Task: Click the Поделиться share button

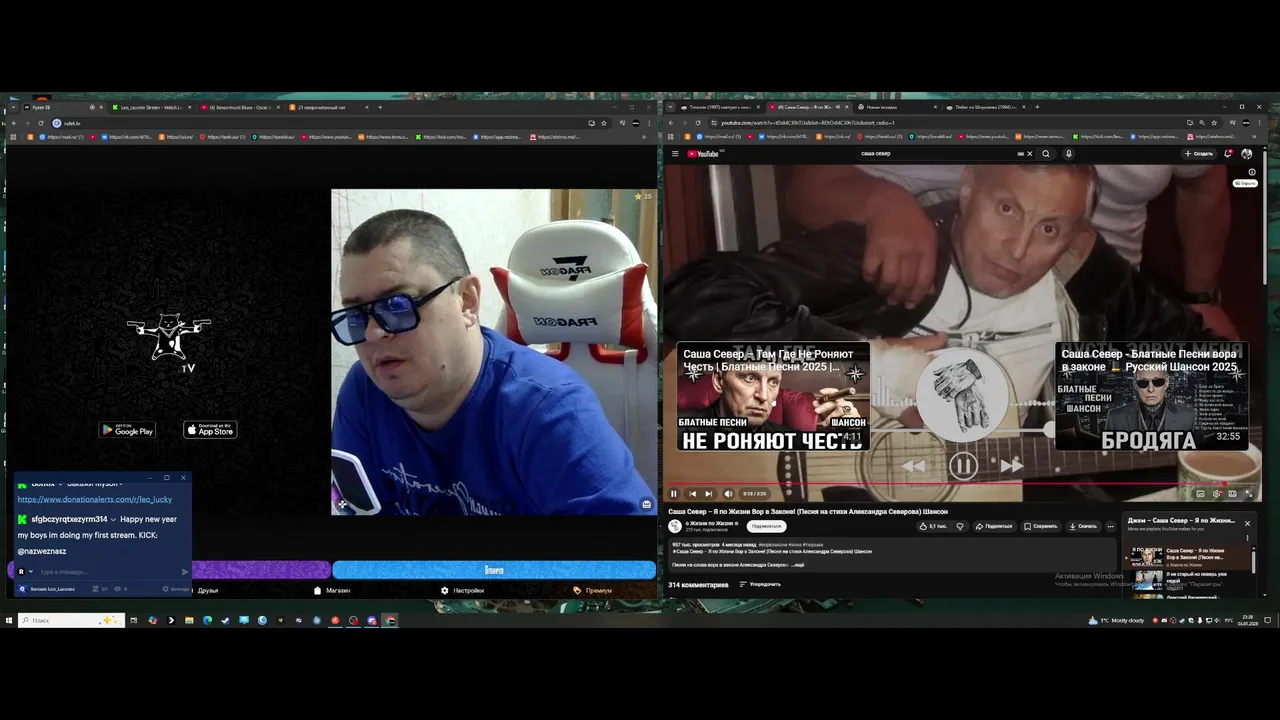Action: pyautogui.click(x=995, y=526)
